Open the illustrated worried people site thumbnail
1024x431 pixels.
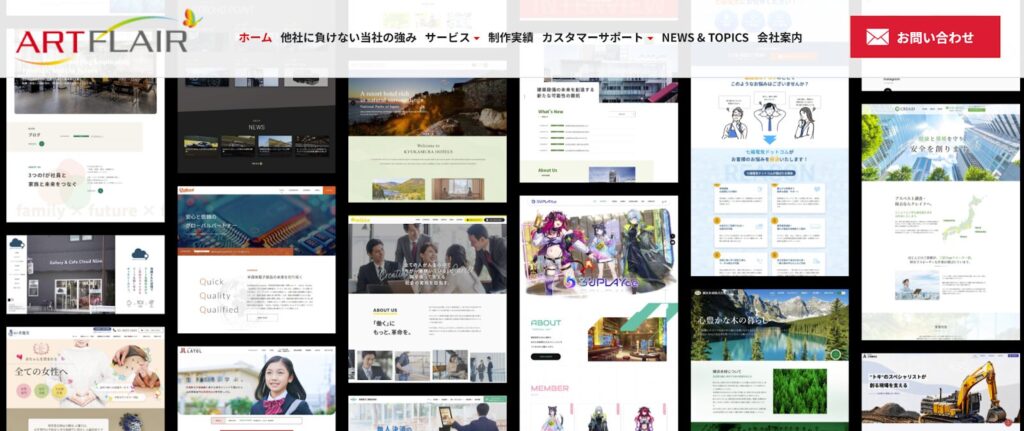click(x=770, y=176)
